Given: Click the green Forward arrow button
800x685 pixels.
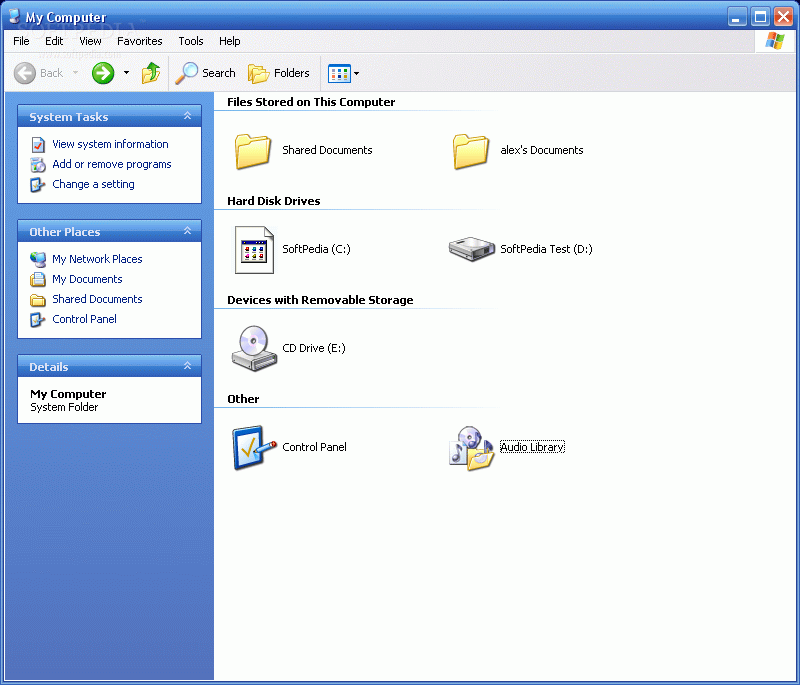Looking at the screenshot, I should pos(103,73).
